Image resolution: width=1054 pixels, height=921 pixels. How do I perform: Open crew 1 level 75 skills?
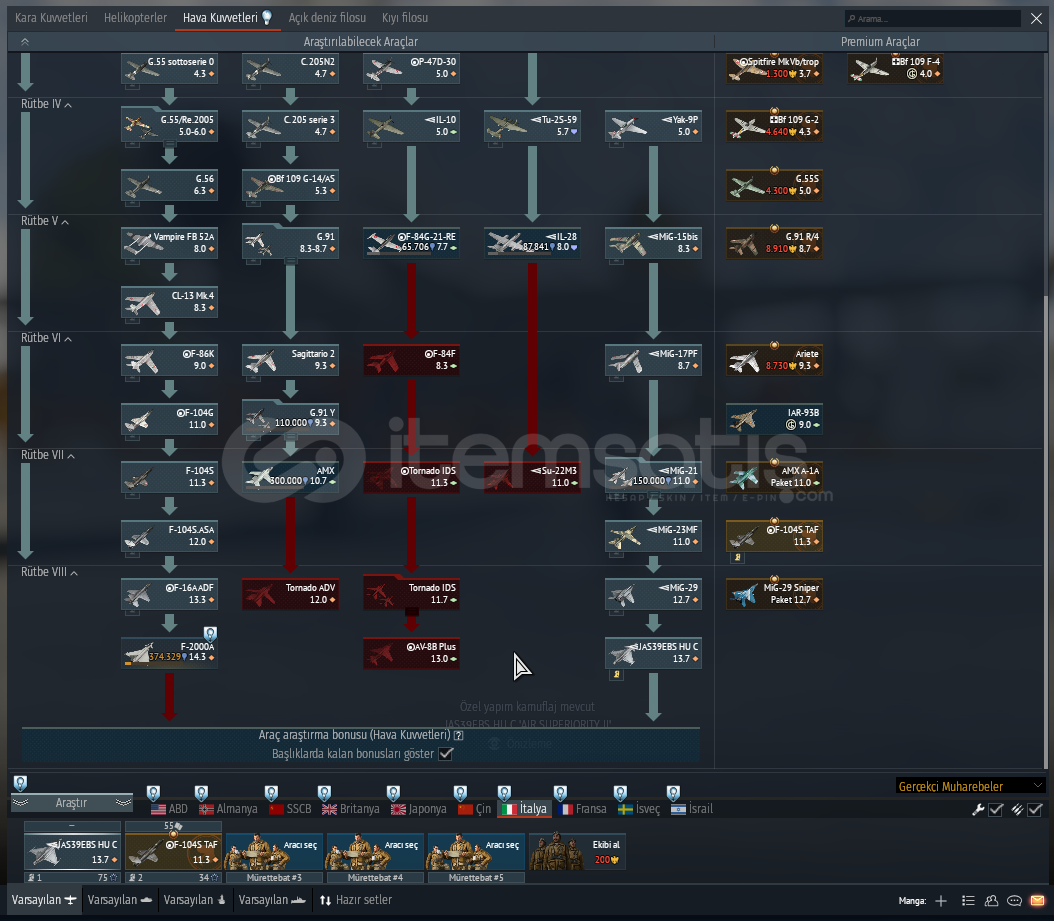pos(73,877)
